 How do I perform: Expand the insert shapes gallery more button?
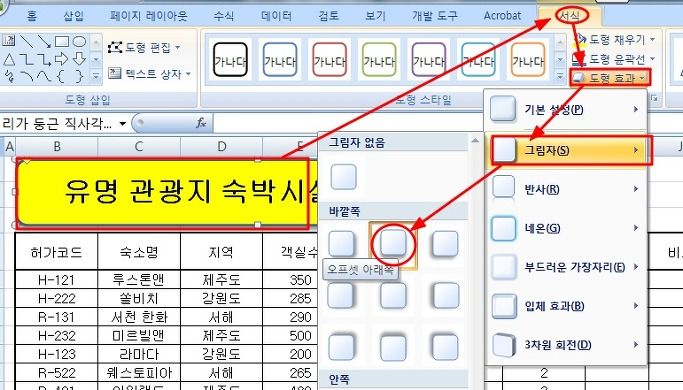[x=96, y=77]
